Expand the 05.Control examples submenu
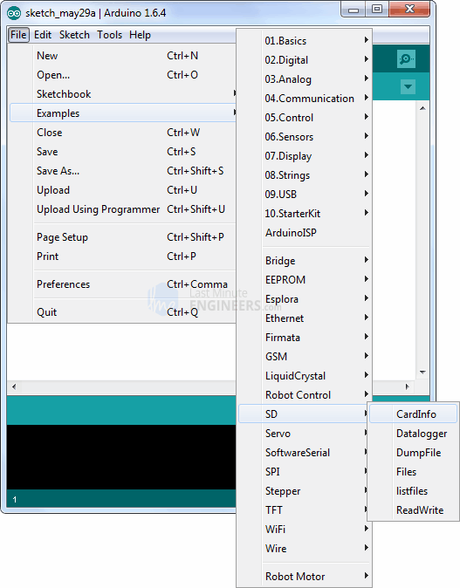The height and width of the screenshot is (588, 460). pos(305,117)
